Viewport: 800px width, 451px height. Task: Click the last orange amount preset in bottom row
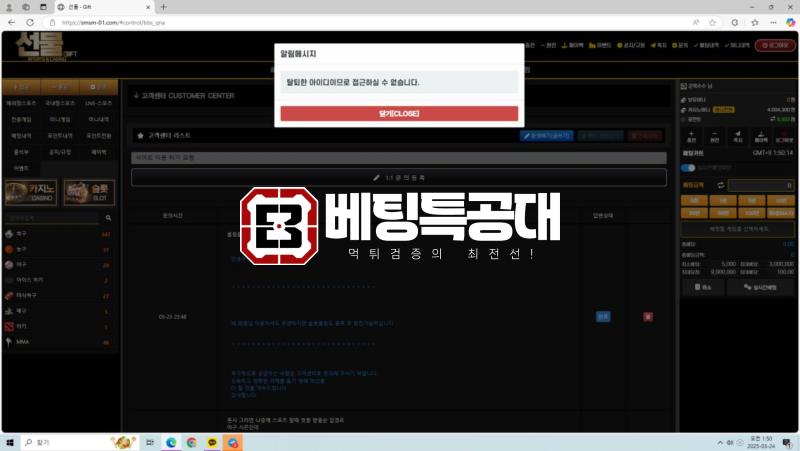tap(781, 213)
